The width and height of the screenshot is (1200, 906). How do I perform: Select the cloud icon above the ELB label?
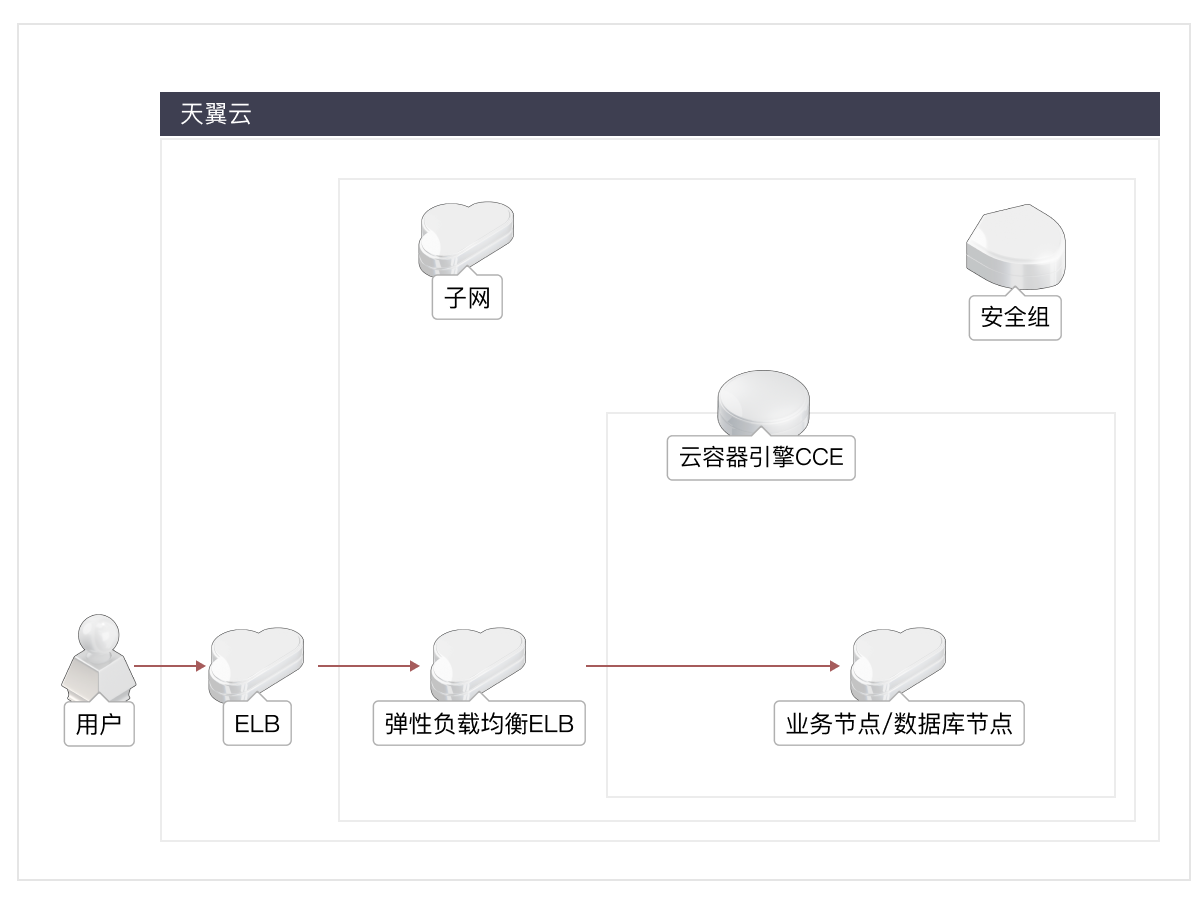tap(257, 666)
